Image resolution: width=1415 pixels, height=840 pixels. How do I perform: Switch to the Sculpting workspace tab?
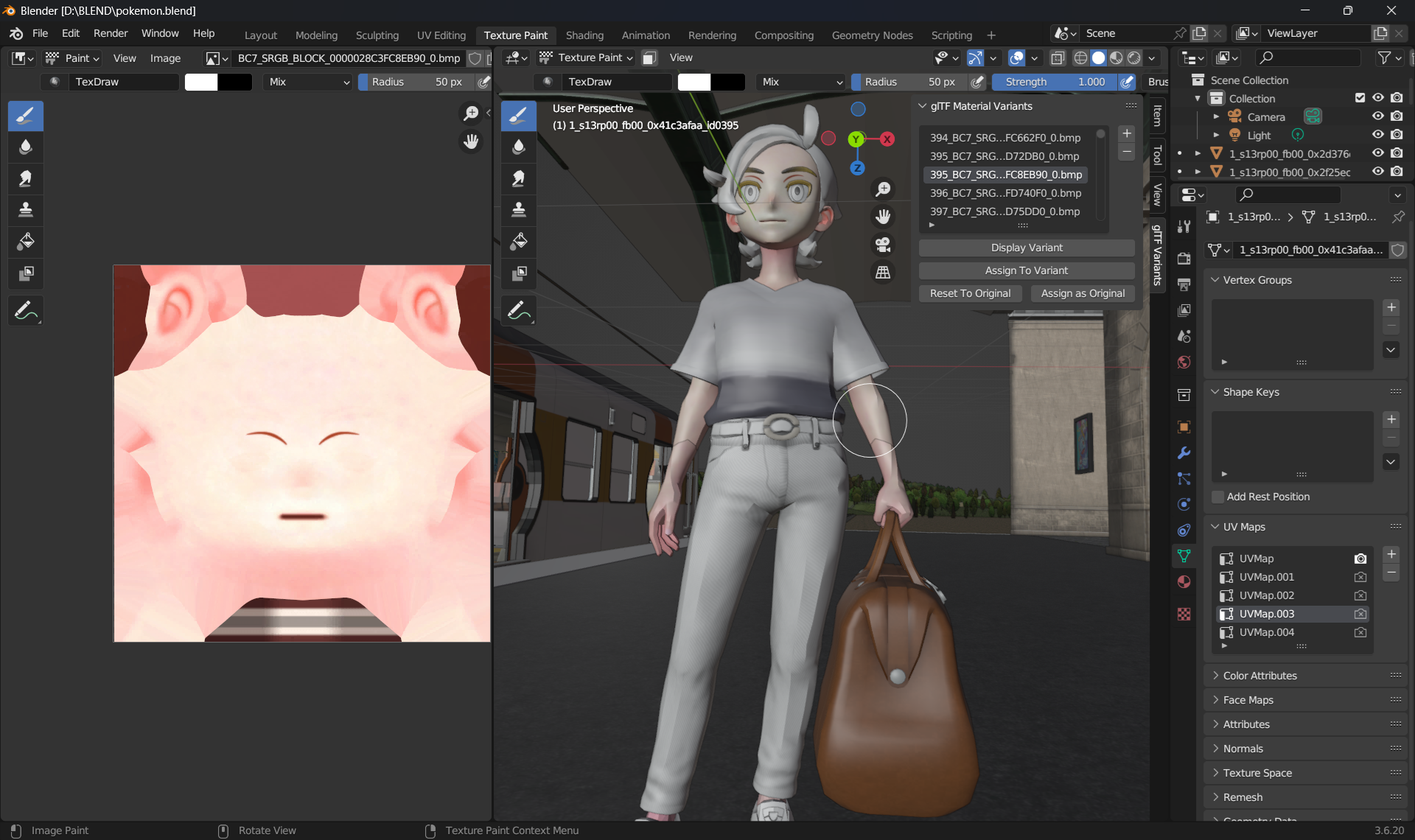click(x=377, y=35)
